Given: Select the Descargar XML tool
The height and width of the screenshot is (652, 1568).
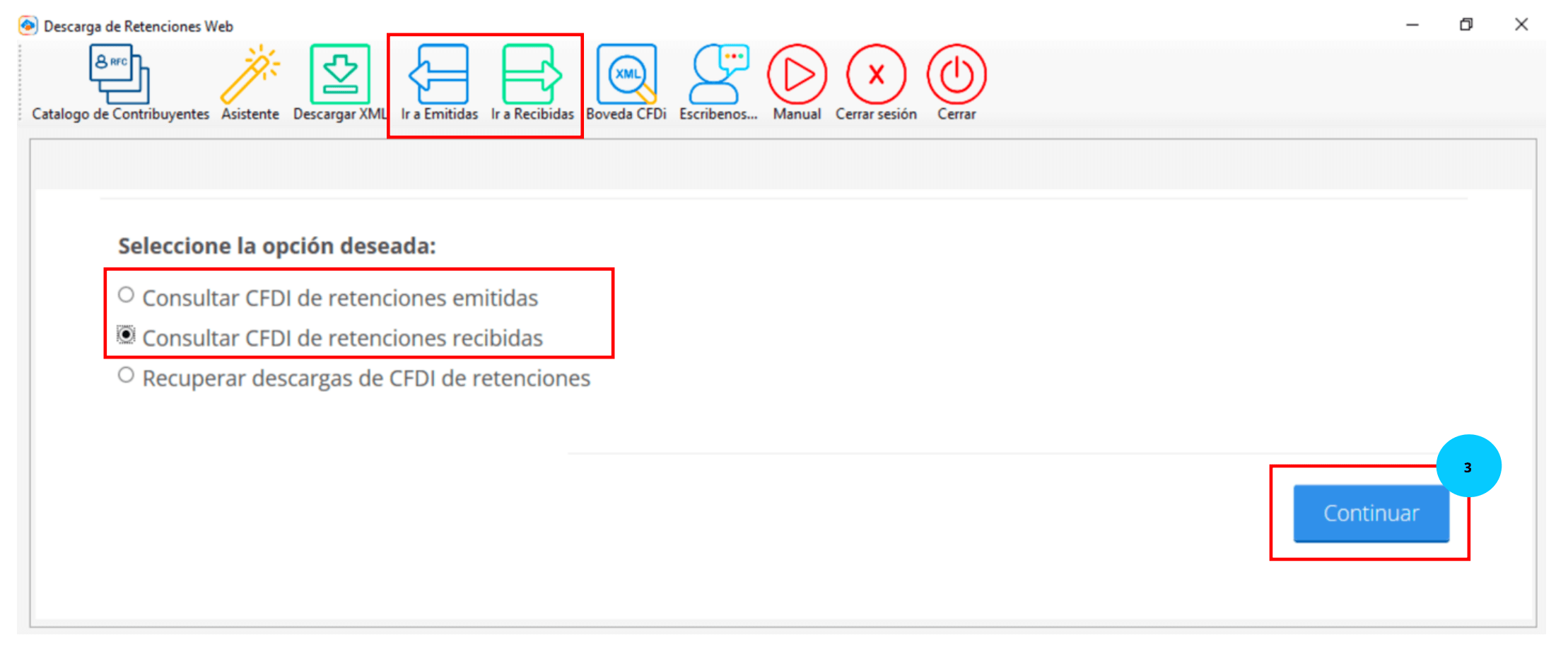Looking at the screenshot, I should pyautogui.click(x=338, y=74).
